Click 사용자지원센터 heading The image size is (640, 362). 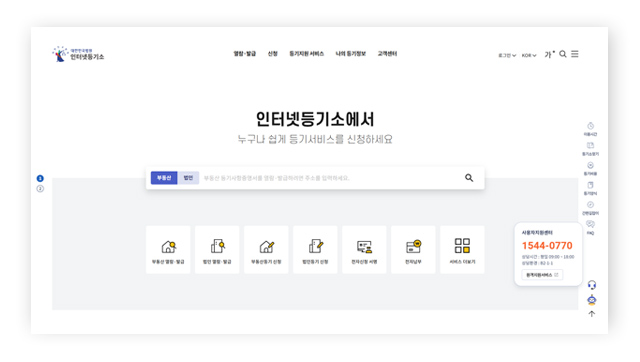pyautogui.click(x=537, y=233)
